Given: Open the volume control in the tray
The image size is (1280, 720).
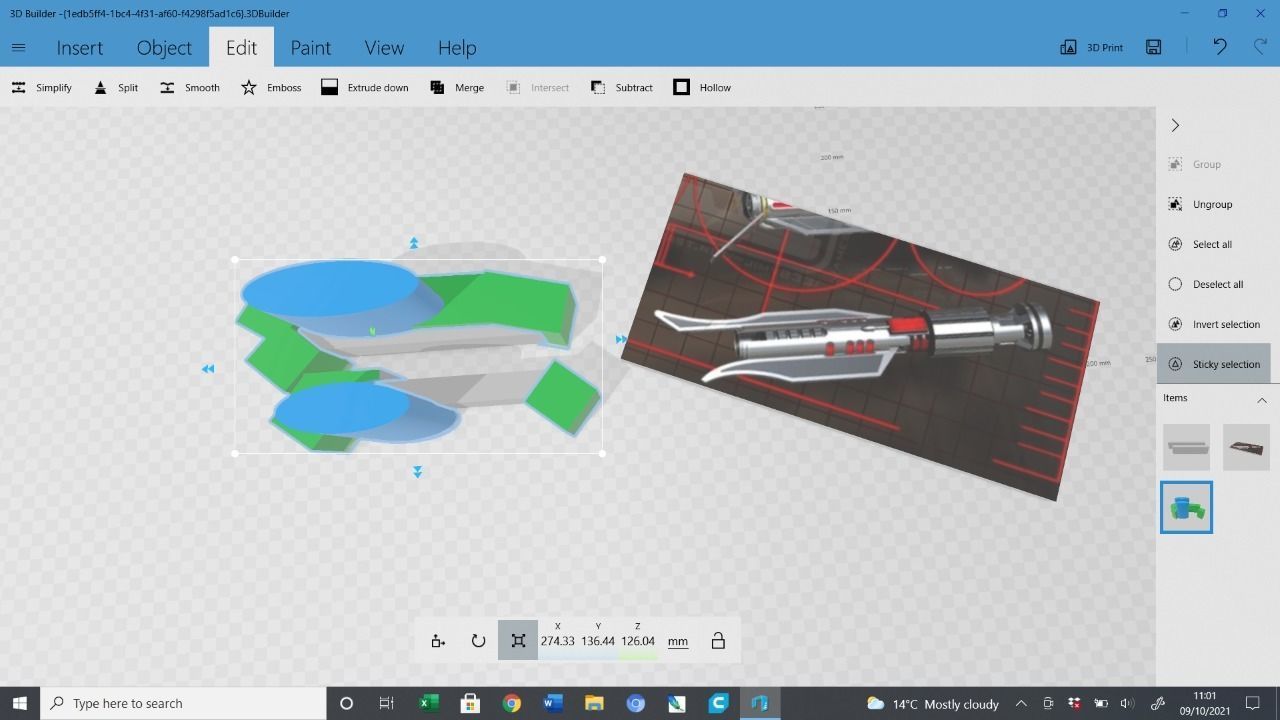Looking at the screenshot, I should (x=1127, y=703).
